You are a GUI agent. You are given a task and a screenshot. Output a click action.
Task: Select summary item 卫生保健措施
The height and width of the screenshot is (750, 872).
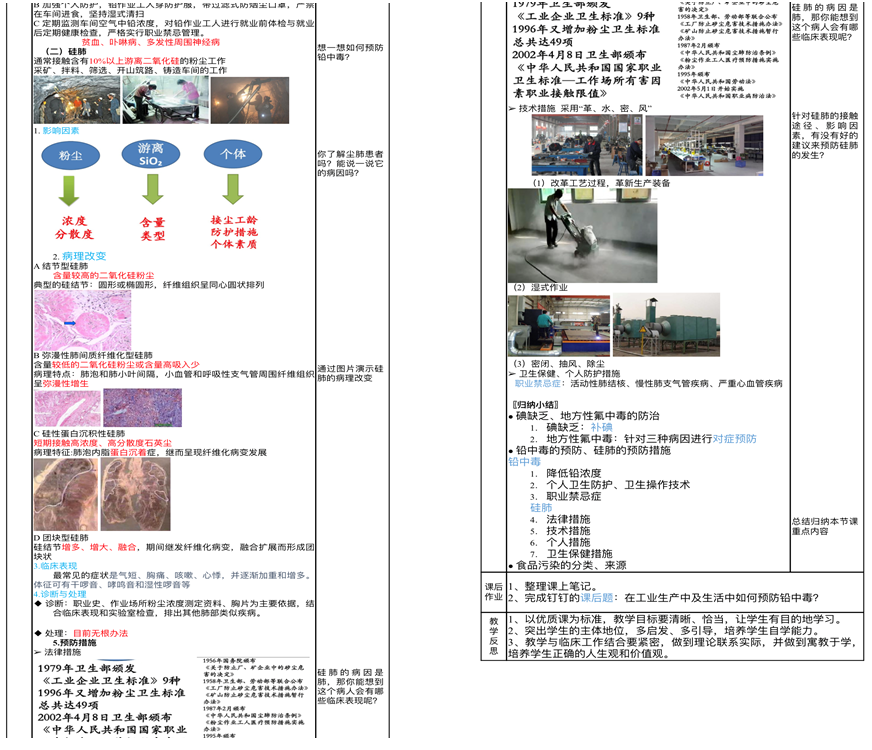point(579,554)
